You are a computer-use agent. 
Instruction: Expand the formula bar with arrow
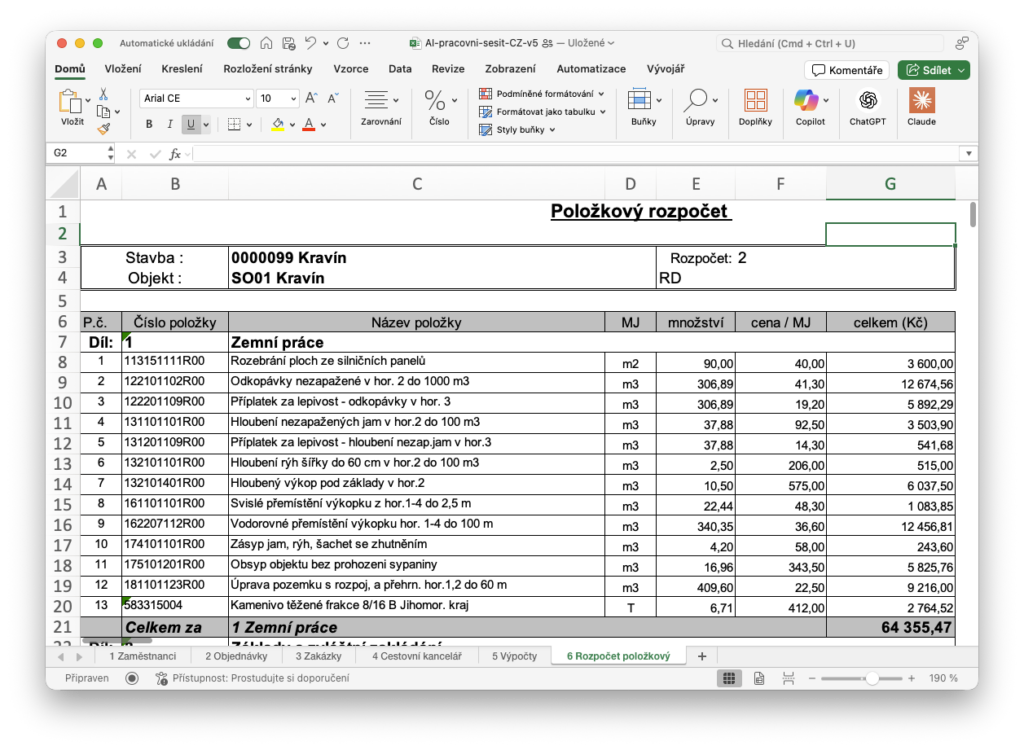[968, 154]
